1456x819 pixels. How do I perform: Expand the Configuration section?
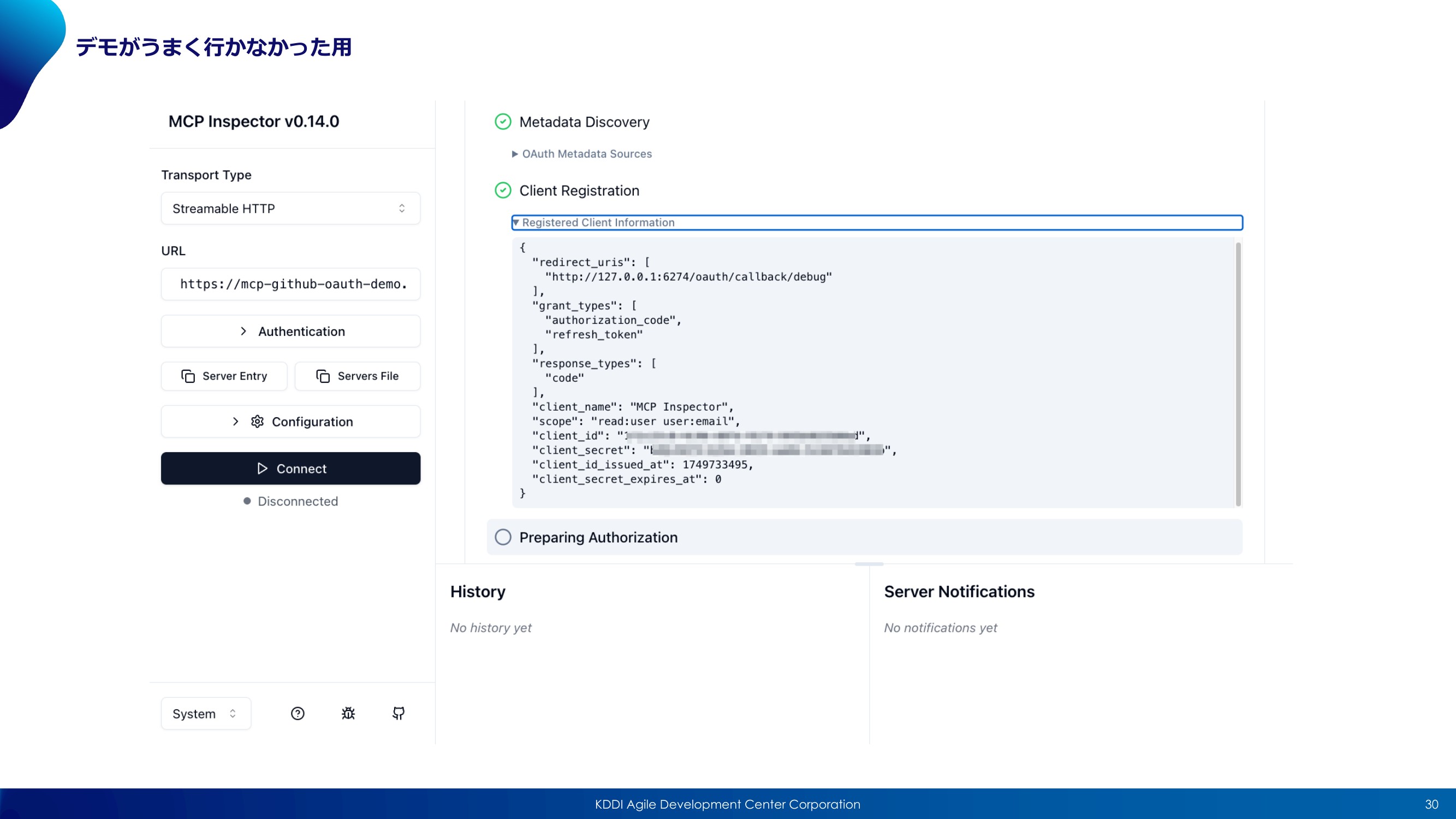coord(290,422)
